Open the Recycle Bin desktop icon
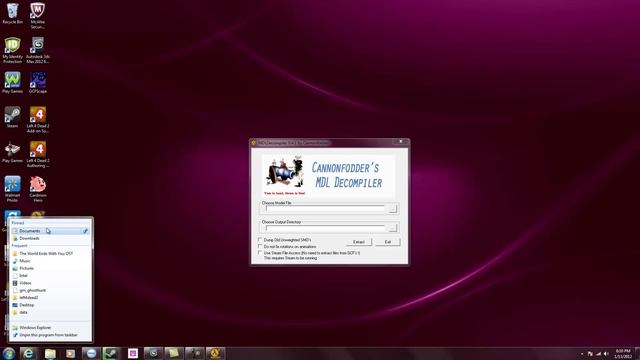The height and width of the screenshot is (360, 640). 12,13
